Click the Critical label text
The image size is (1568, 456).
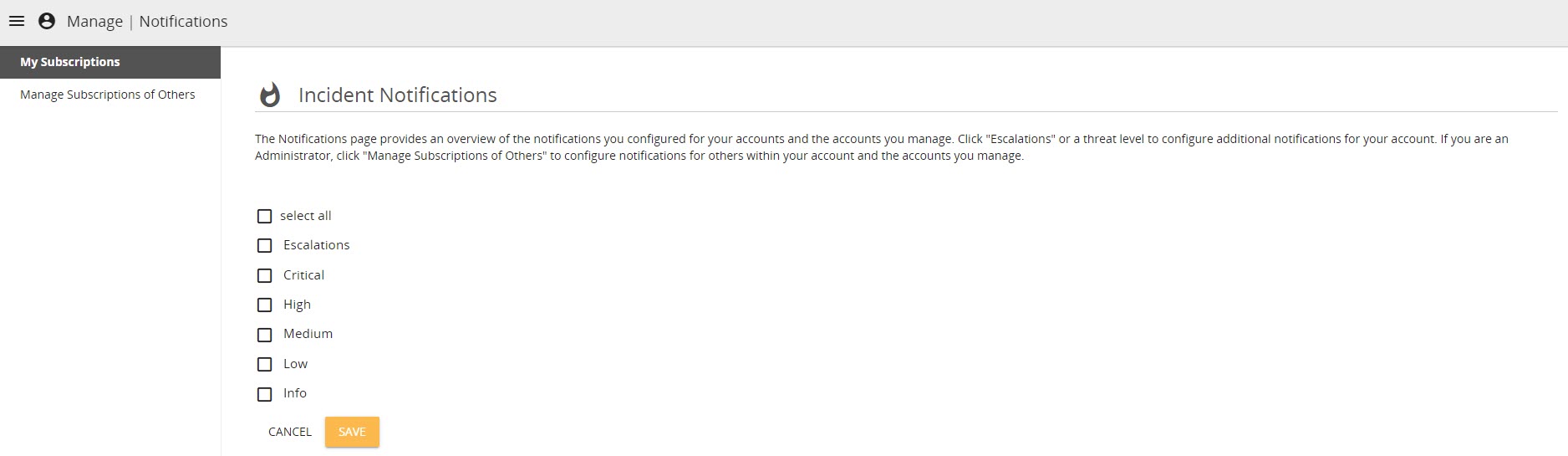(303, 275)
